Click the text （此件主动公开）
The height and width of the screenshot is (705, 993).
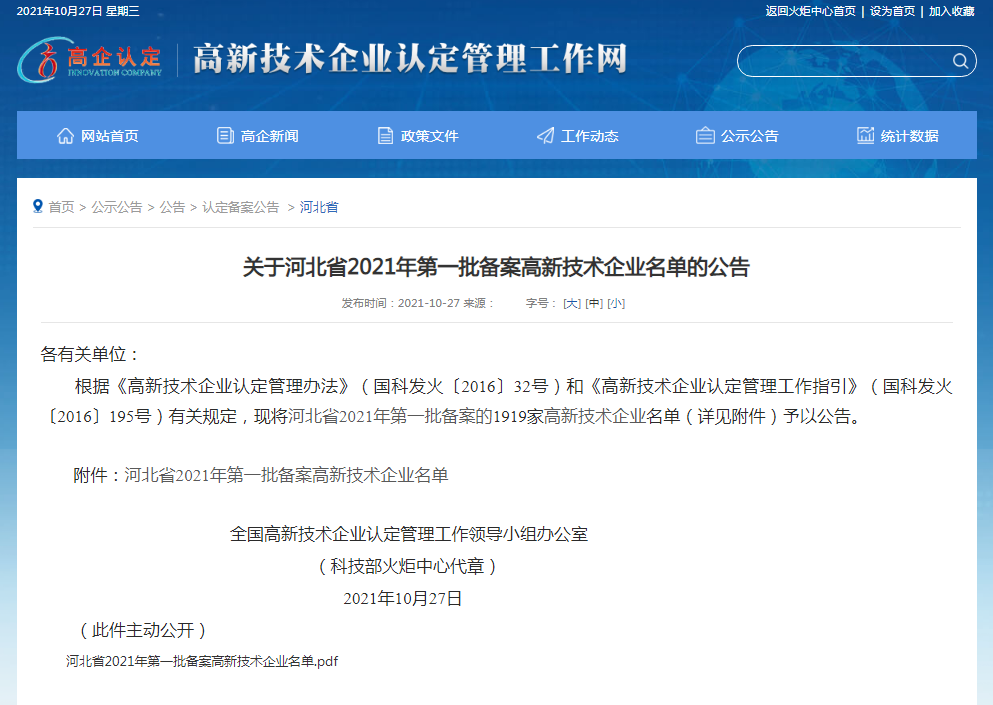tap(142, 630)
